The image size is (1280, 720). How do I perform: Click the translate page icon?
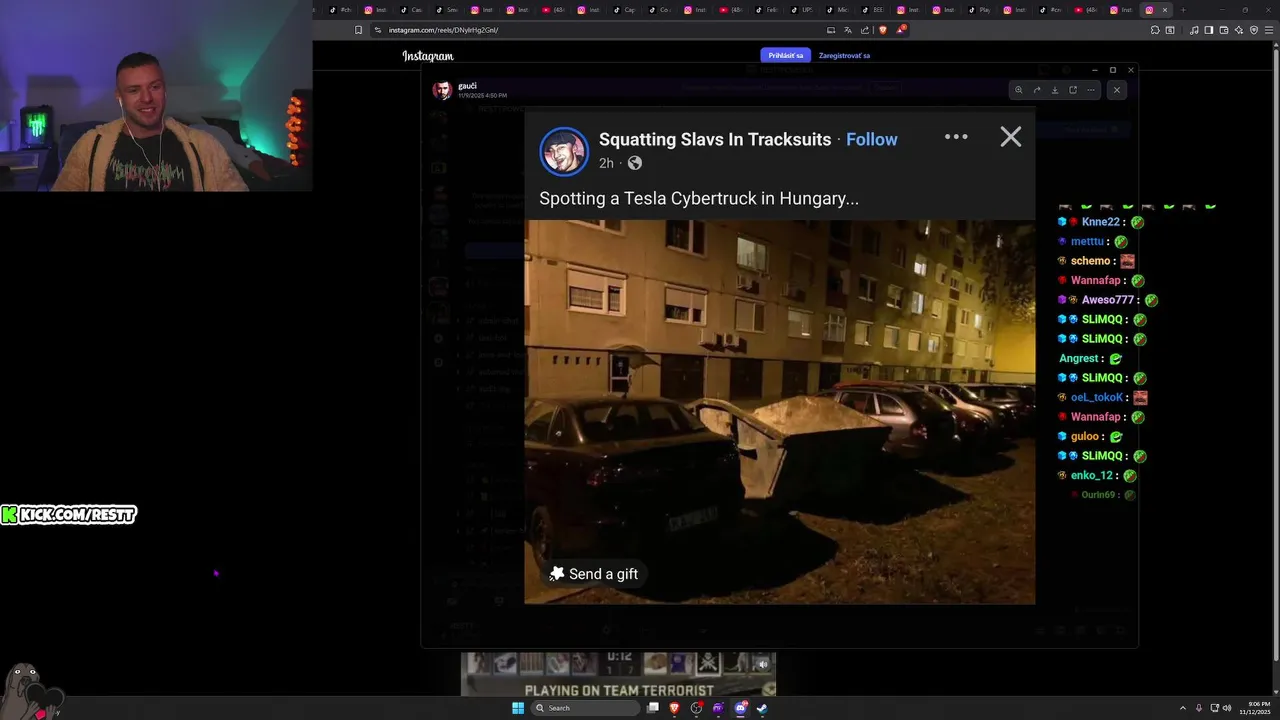848,30
